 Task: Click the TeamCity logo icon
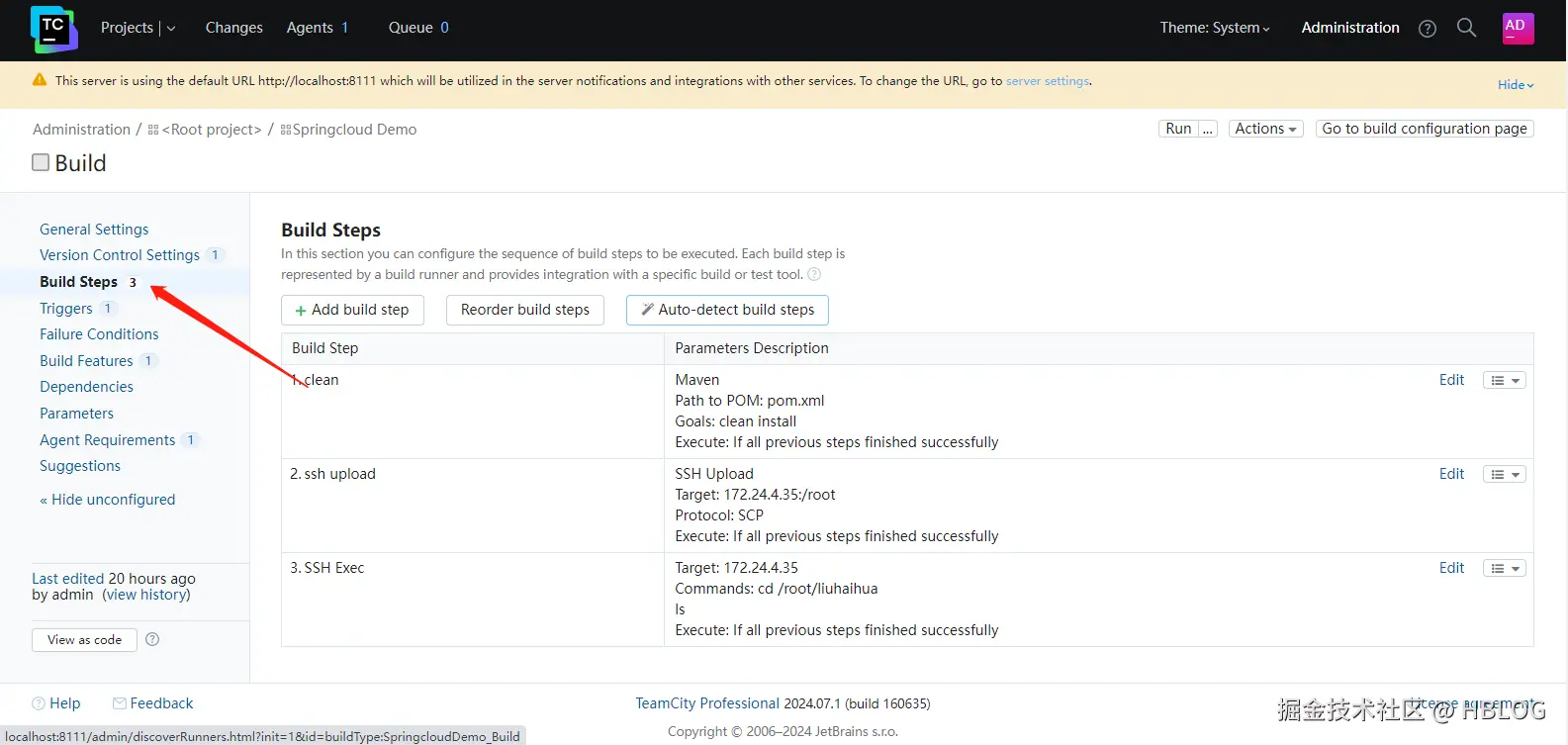pos(53,29)
